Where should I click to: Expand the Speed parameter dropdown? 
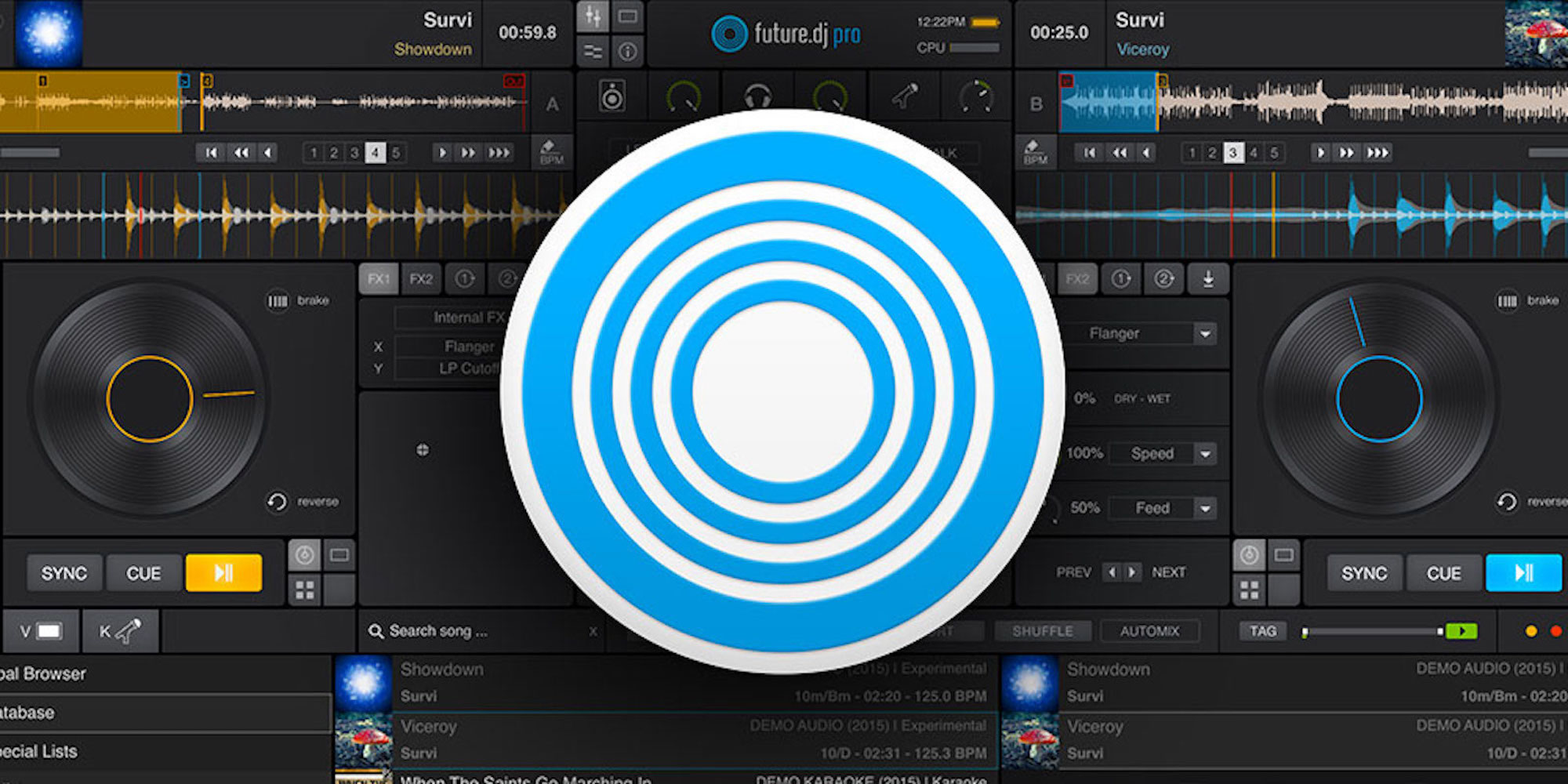[1205, 454]
